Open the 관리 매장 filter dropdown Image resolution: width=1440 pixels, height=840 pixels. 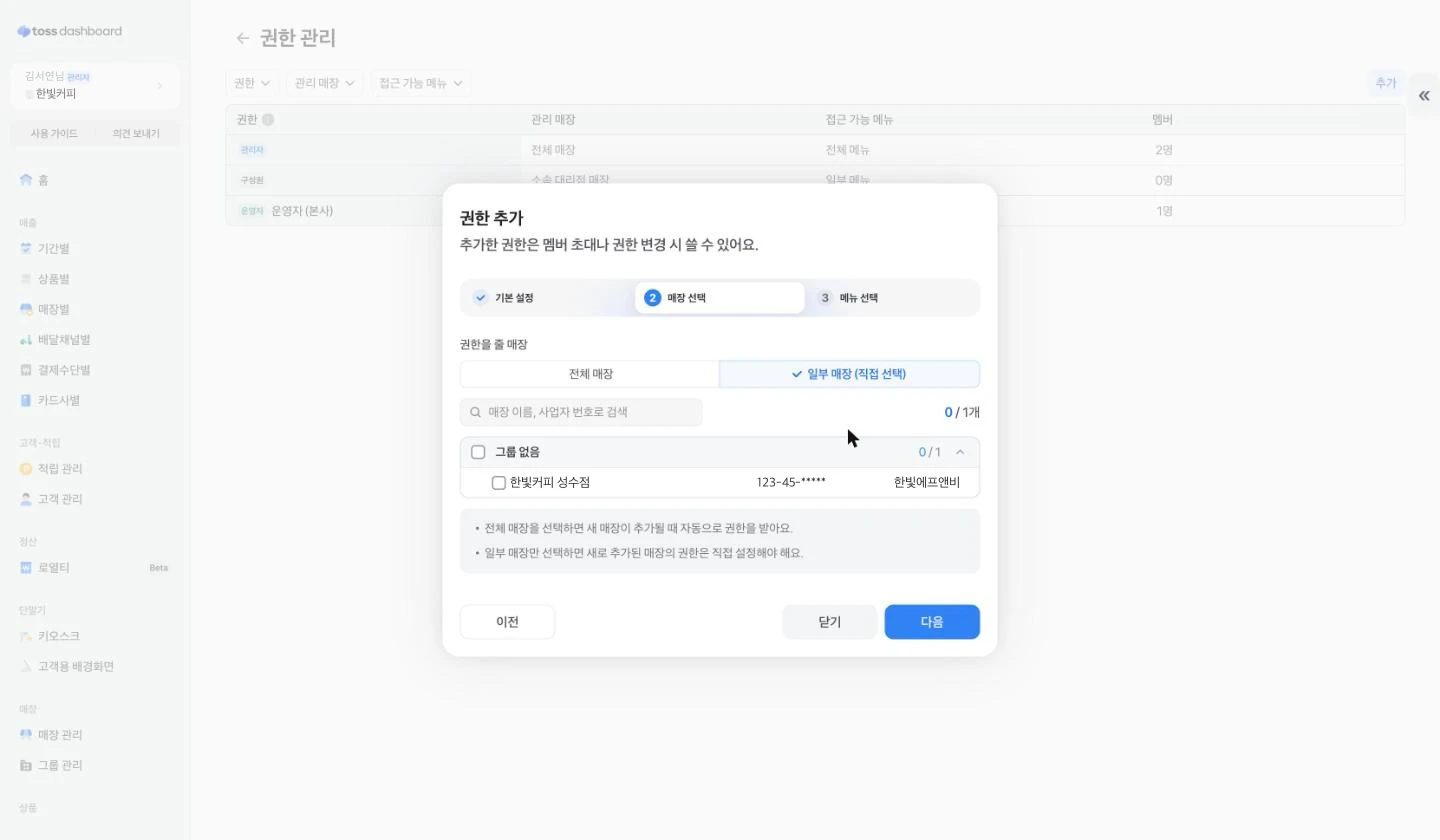pyautogui.click(x=324, y=83)
